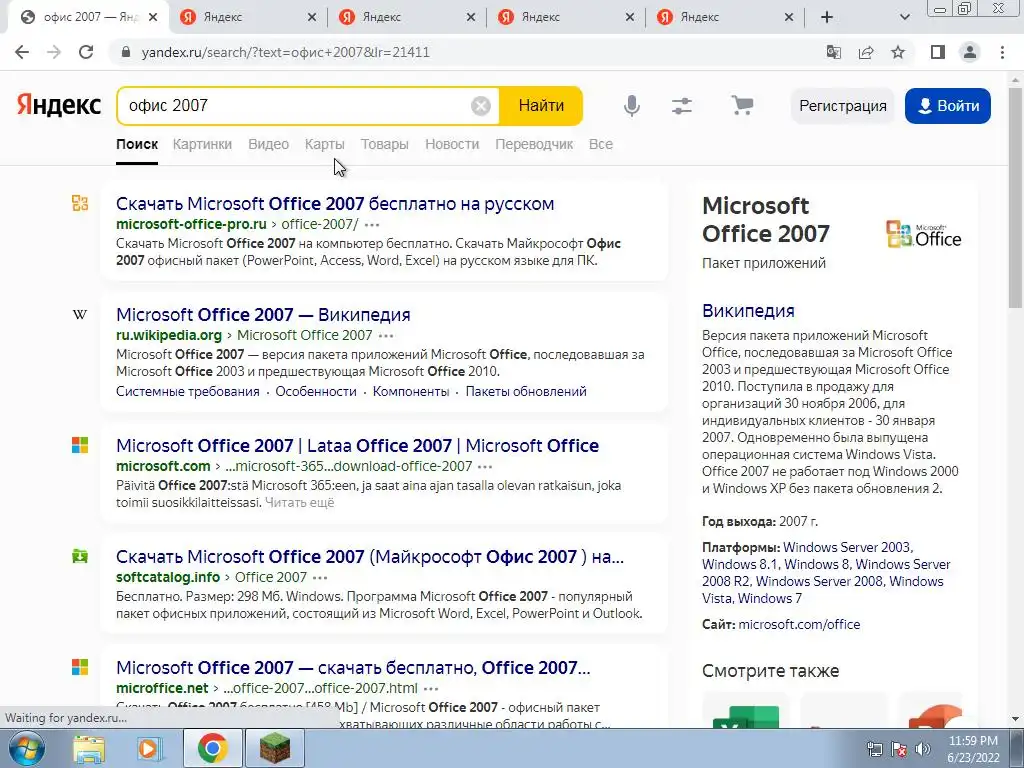The height and width of the screenshot is (768, 1024).
Task: Click the Регистрация button
Action: tap(842, 106)
